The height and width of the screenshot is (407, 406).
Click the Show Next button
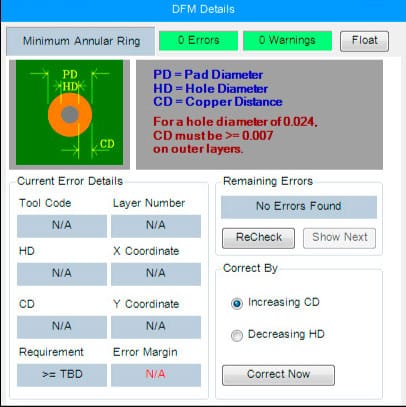(x=339, y=238)
